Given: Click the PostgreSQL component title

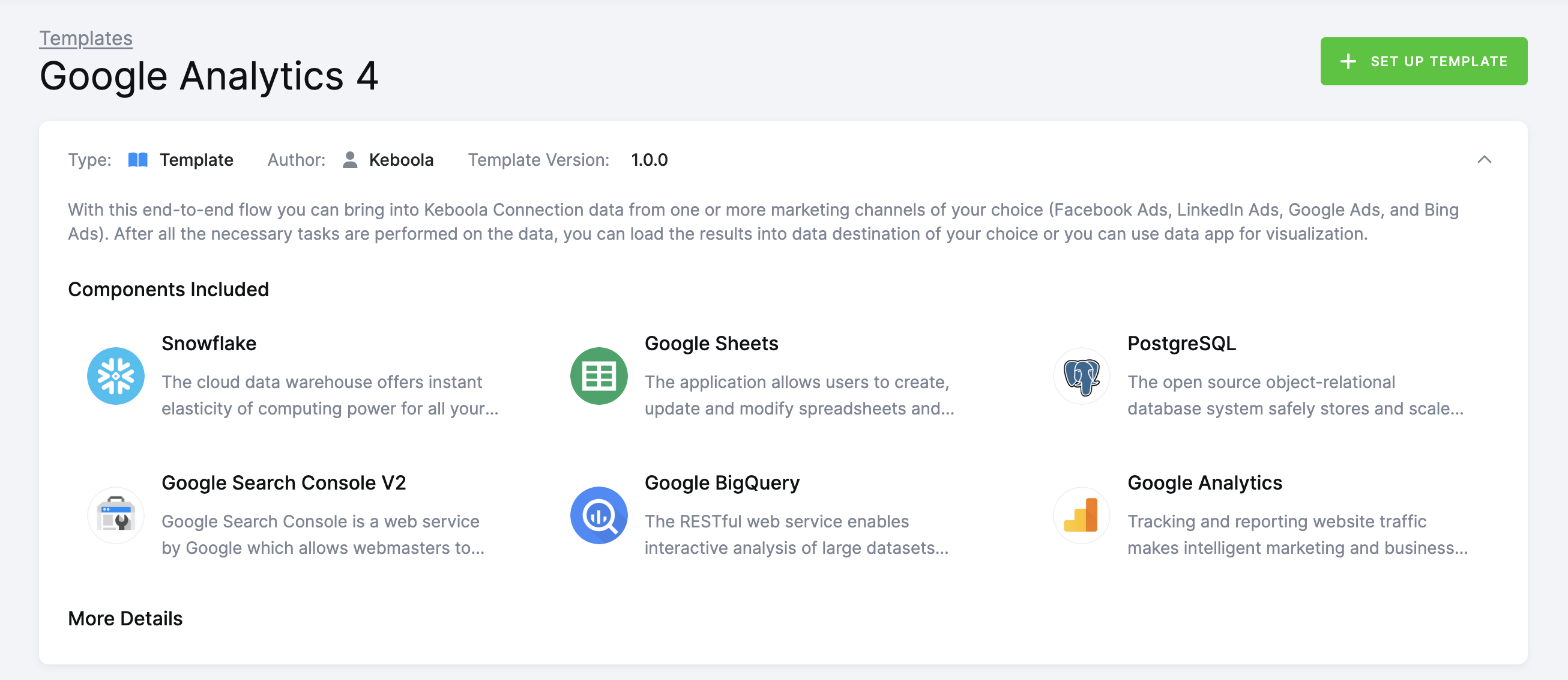Looking at the screenshot, I should click(x=1181, y=344).
